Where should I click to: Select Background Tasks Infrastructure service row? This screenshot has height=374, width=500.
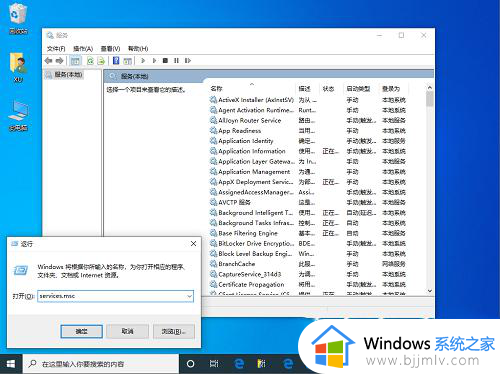(308, 223)
